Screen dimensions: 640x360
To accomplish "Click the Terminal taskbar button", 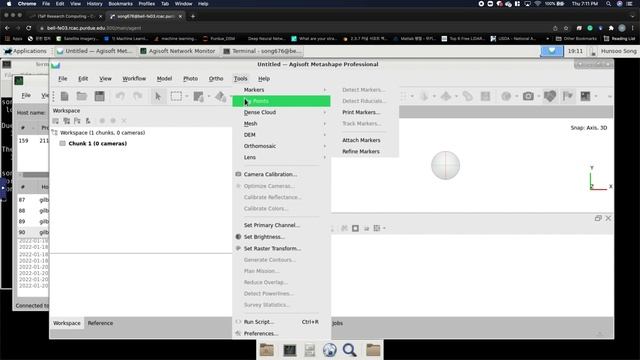I will pyautogui.click(x=262, y=51).
